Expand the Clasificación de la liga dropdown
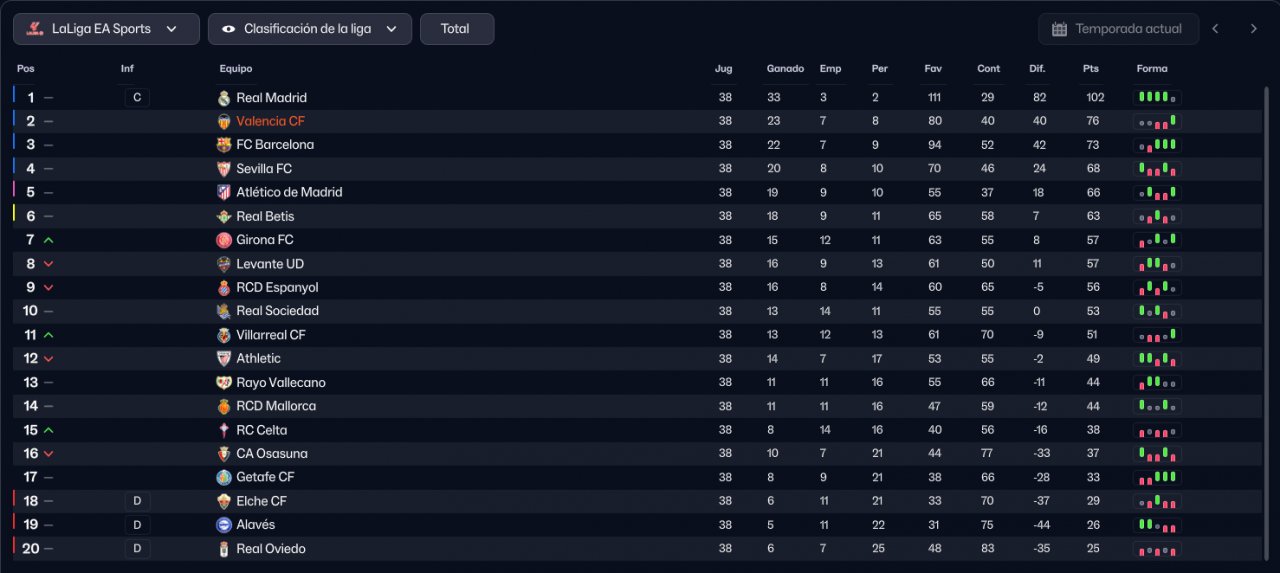The width and height of the screenshot is (1280, 573). (x=309, y=29)
